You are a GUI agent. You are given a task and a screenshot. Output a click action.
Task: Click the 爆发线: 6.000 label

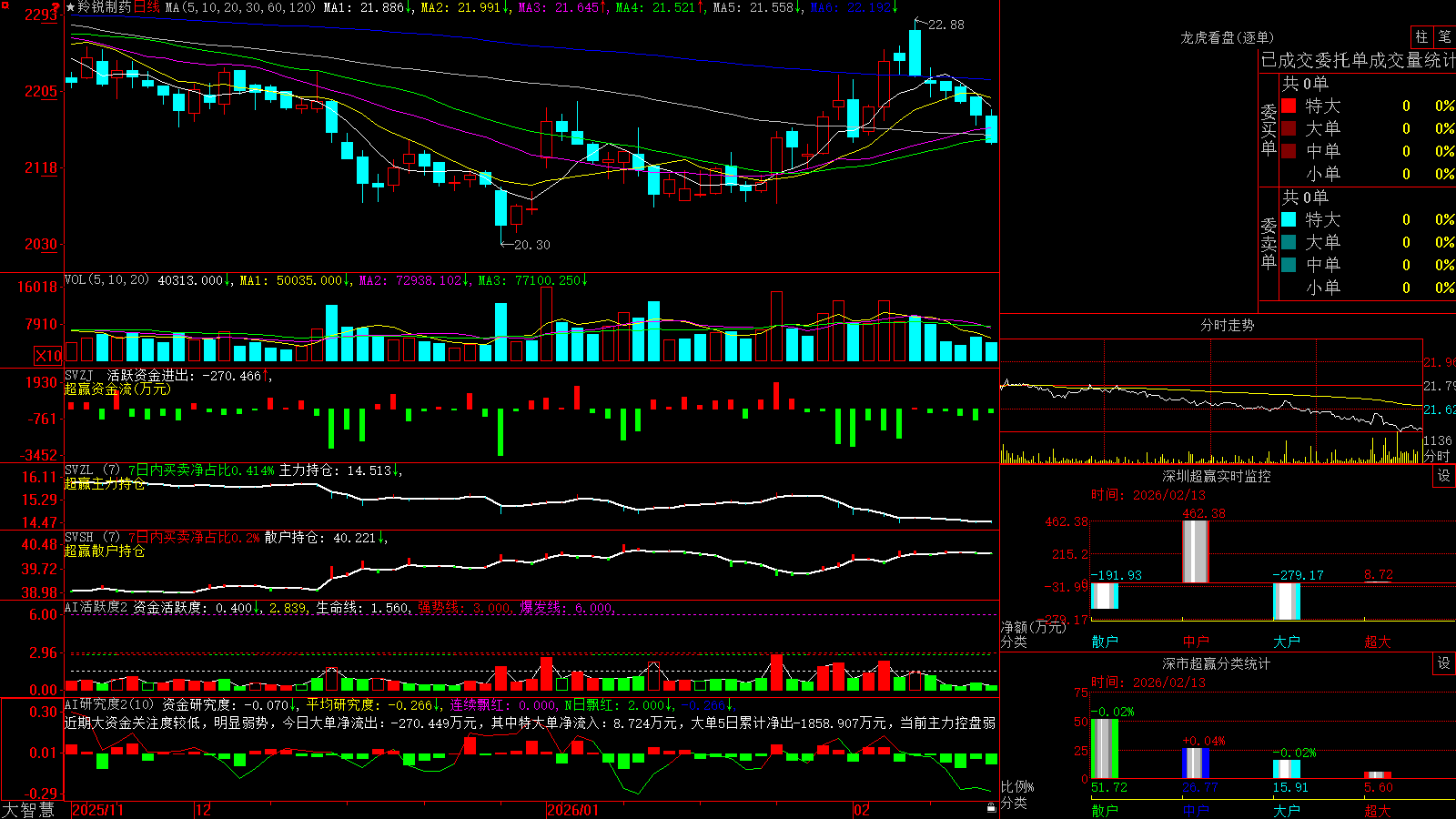pos(567,607)
